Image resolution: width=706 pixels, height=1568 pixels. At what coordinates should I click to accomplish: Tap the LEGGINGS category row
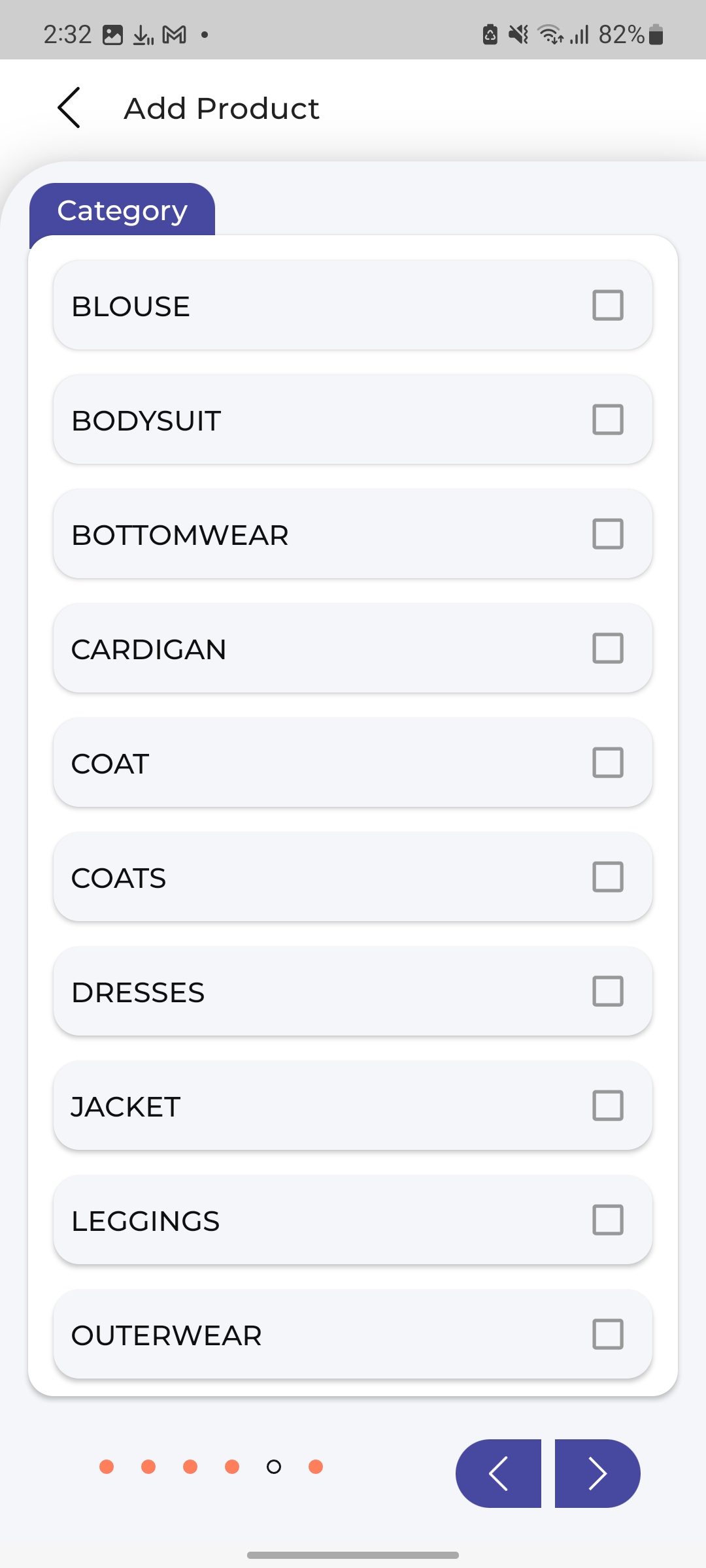pyautogui.click(x=353, y=1220)
